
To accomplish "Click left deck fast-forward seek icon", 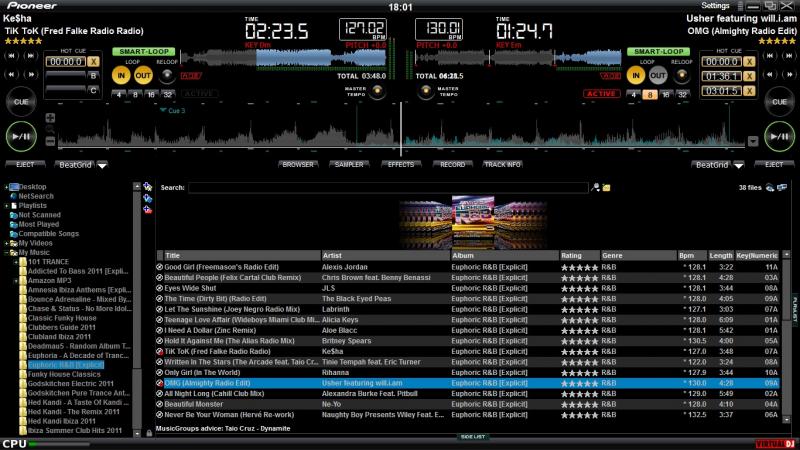I will (x=31, y=74).
